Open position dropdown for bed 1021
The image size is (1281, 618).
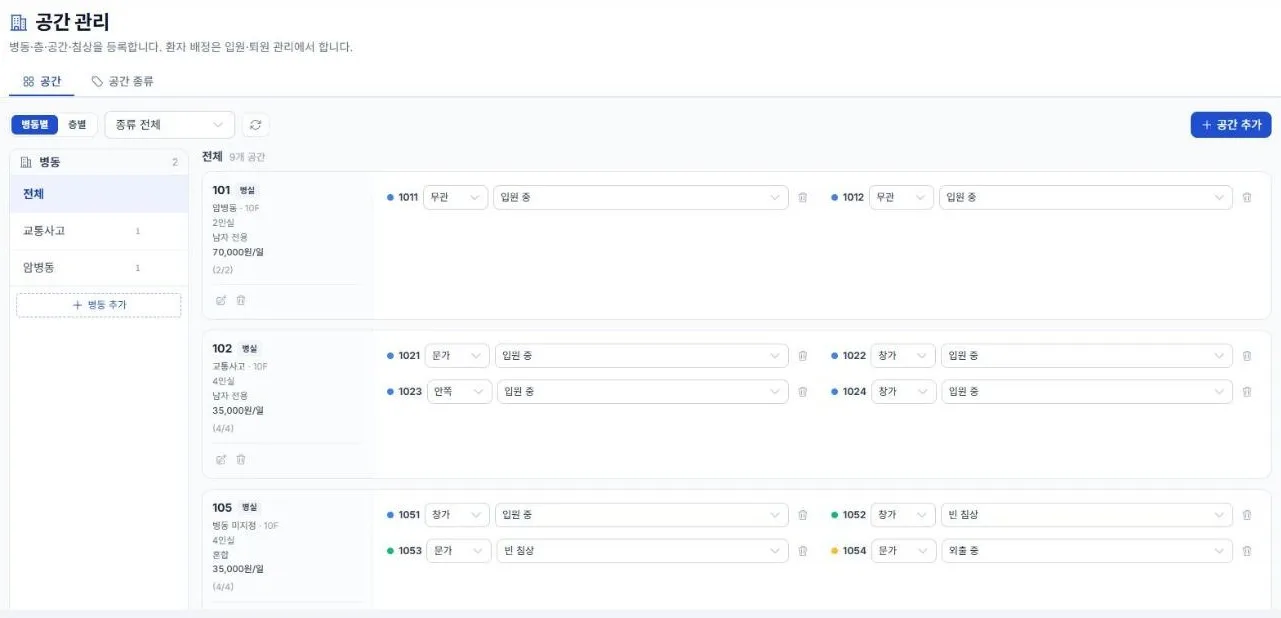point(457,356)
